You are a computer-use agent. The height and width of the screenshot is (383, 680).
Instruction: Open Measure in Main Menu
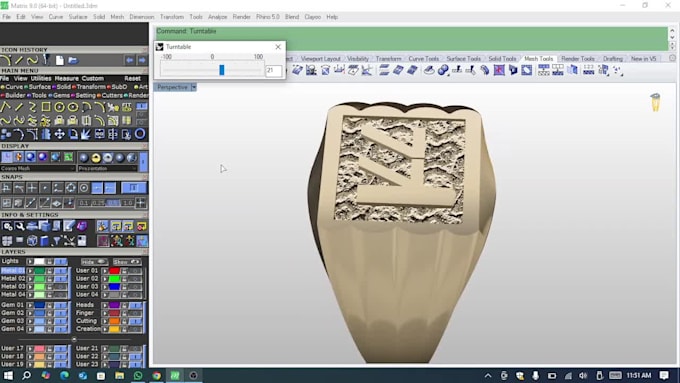pos(66,79)
